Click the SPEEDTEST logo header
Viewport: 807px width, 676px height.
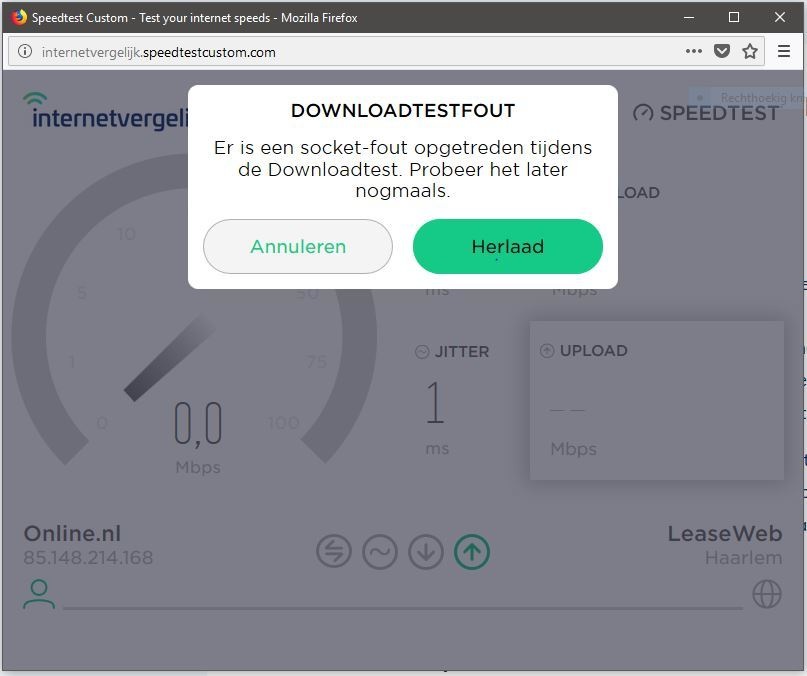click(706, 113)
